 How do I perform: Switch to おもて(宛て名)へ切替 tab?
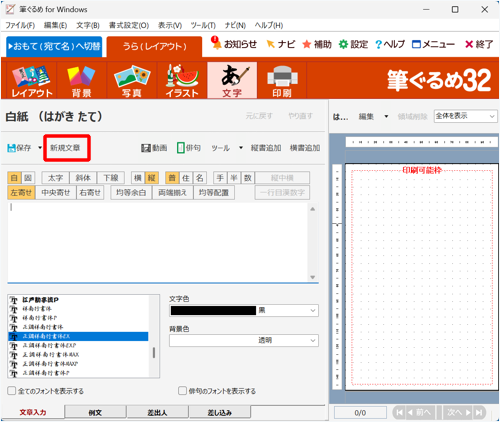click(x=54, y=46)
